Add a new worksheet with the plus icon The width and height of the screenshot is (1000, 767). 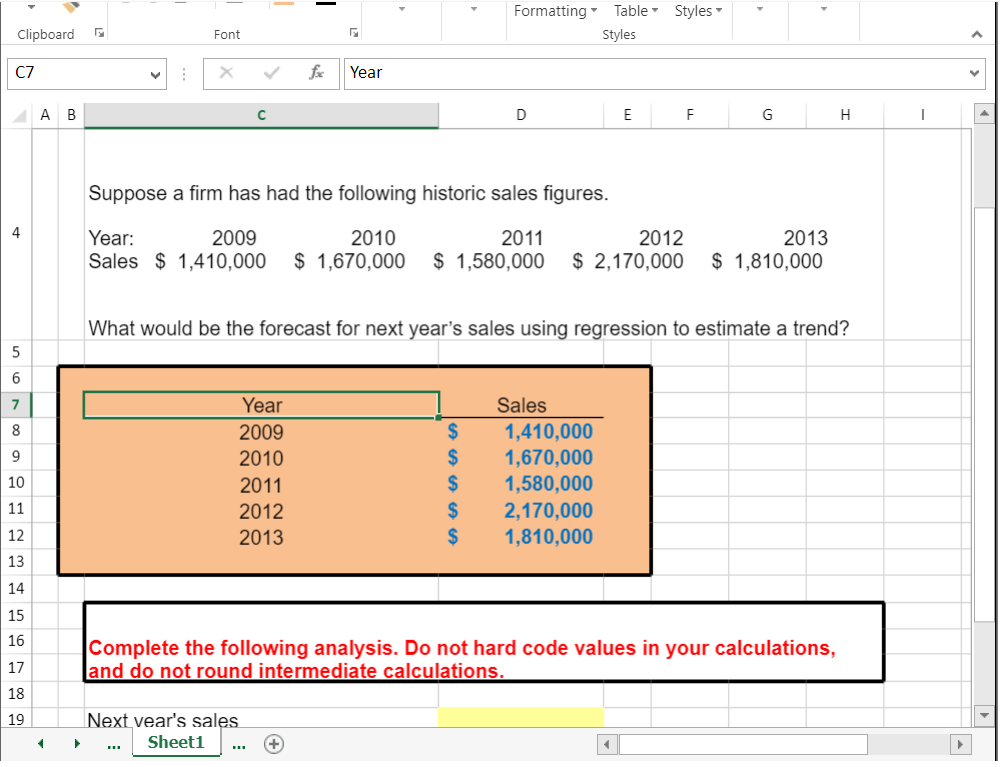tap(273, 743)
